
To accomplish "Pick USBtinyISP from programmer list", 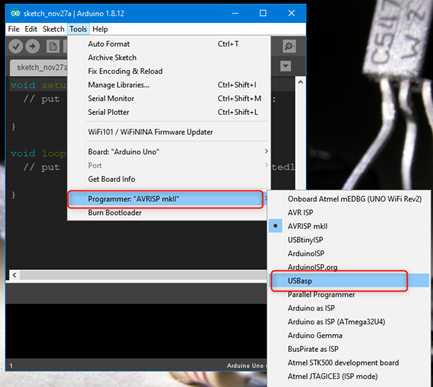I will pyautogui.click(x=348, y=240).
